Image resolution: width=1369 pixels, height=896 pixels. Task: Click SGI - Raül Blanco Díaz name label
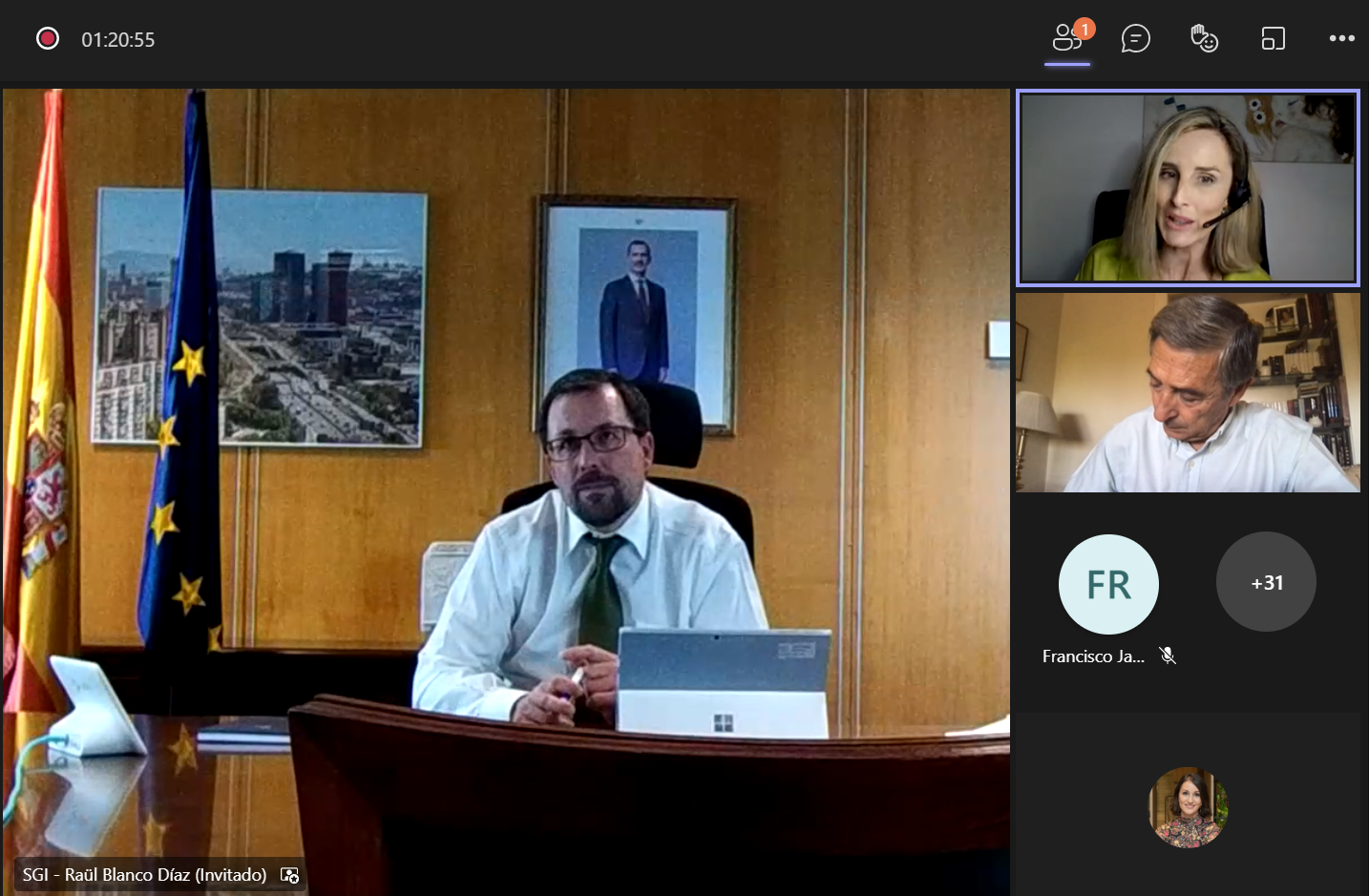point(144,875)
